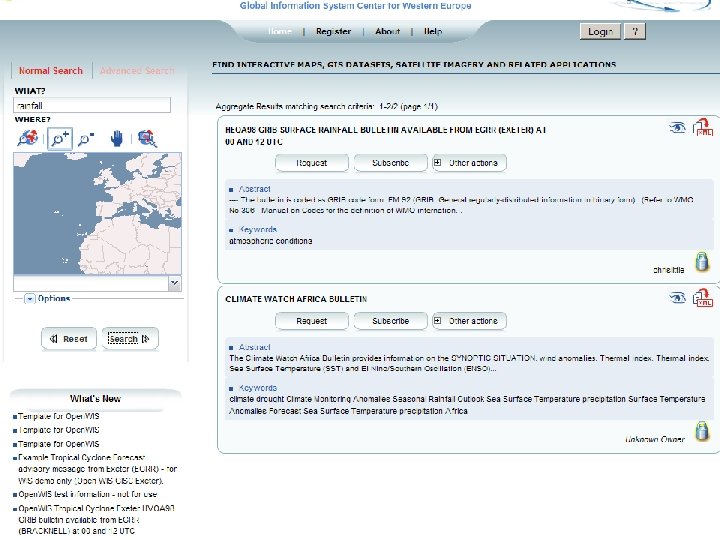This screenshot has width=720, height=540.
Task: Toggle Abstract section of HECA98 bulletin
Action: 254,189
